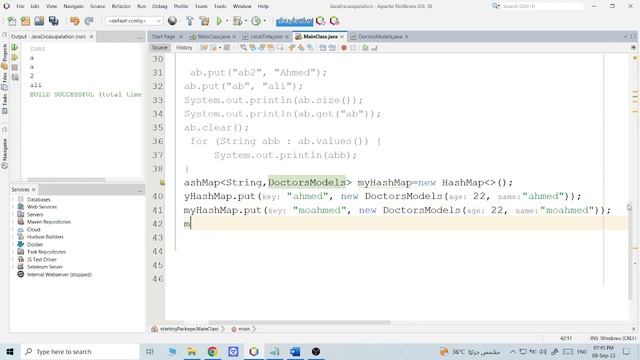Clean and Build with the broom-hammer icon
The width and height of the screenshot is (640, 360).
[x=204, y=21]
